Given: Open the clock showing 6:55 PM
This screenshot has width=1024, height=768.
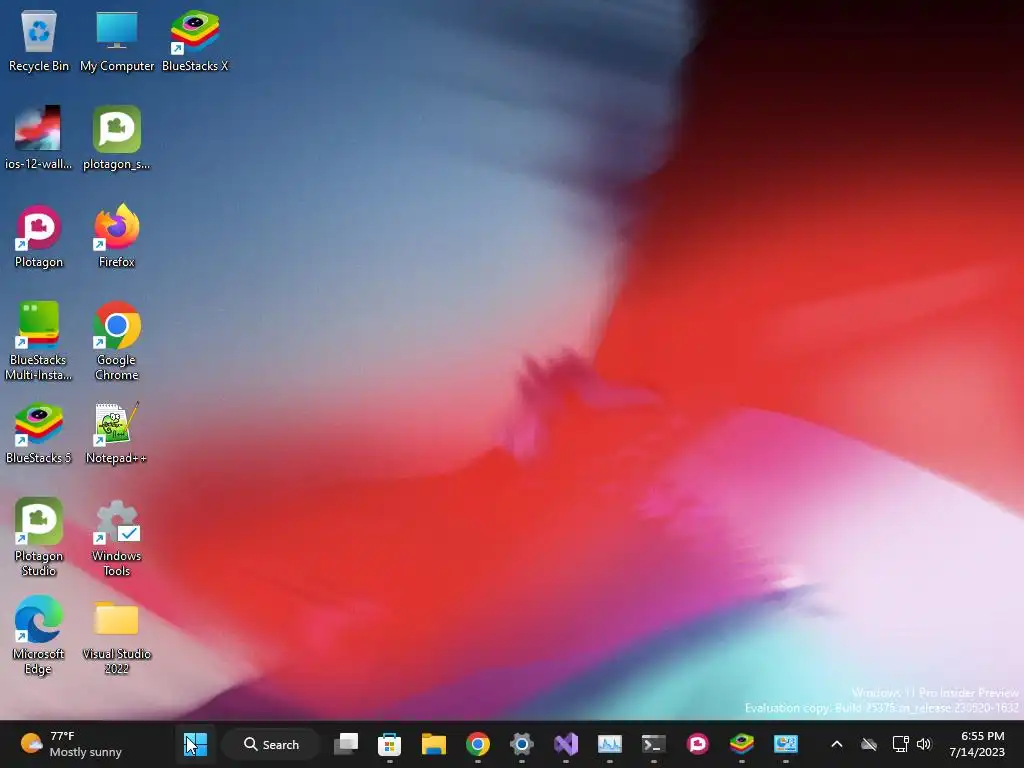Looking at the screenshot, I should 978,744.
